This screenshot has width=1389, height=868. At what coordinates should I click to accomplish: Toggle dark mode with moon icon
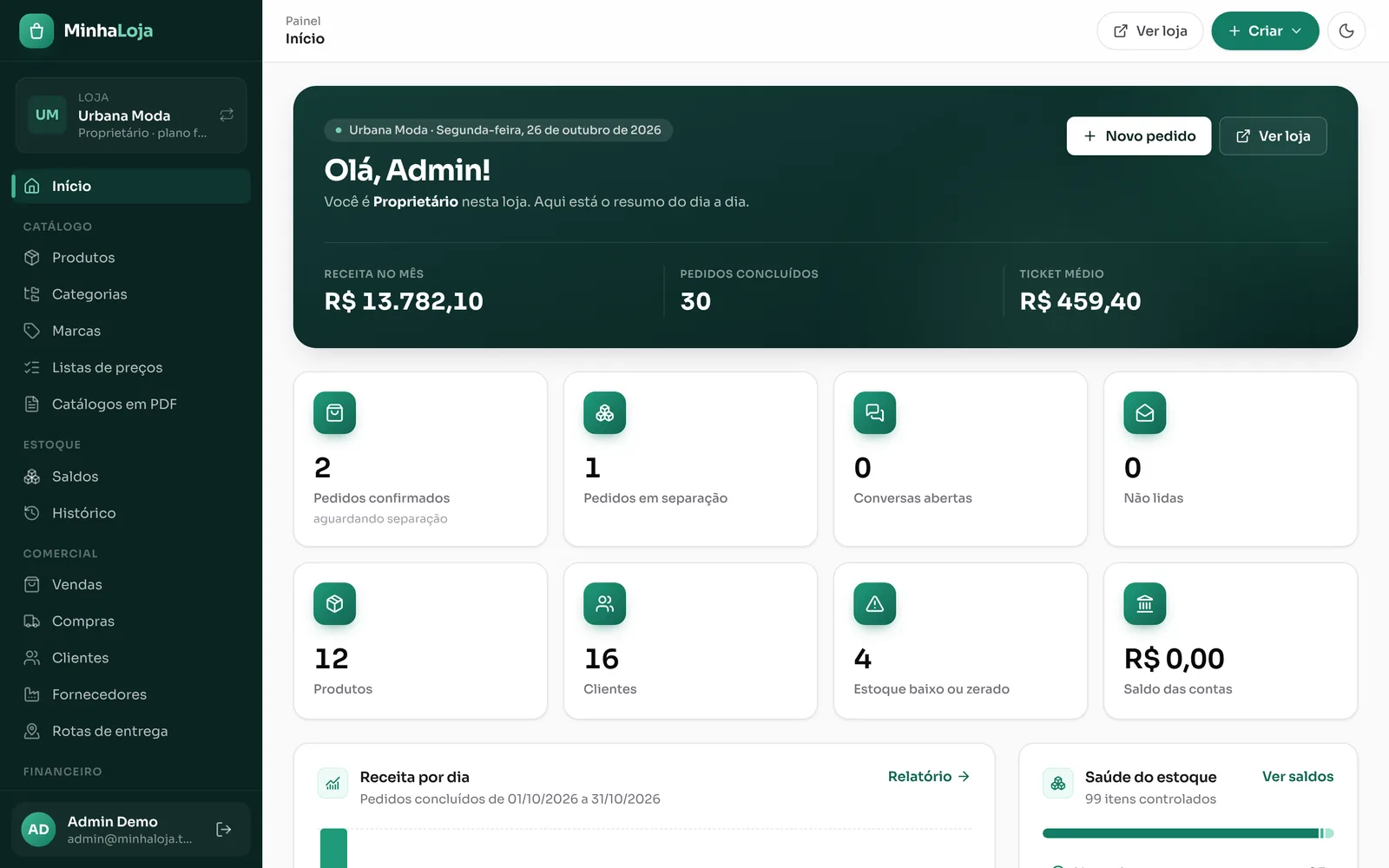click(1346, 31)
